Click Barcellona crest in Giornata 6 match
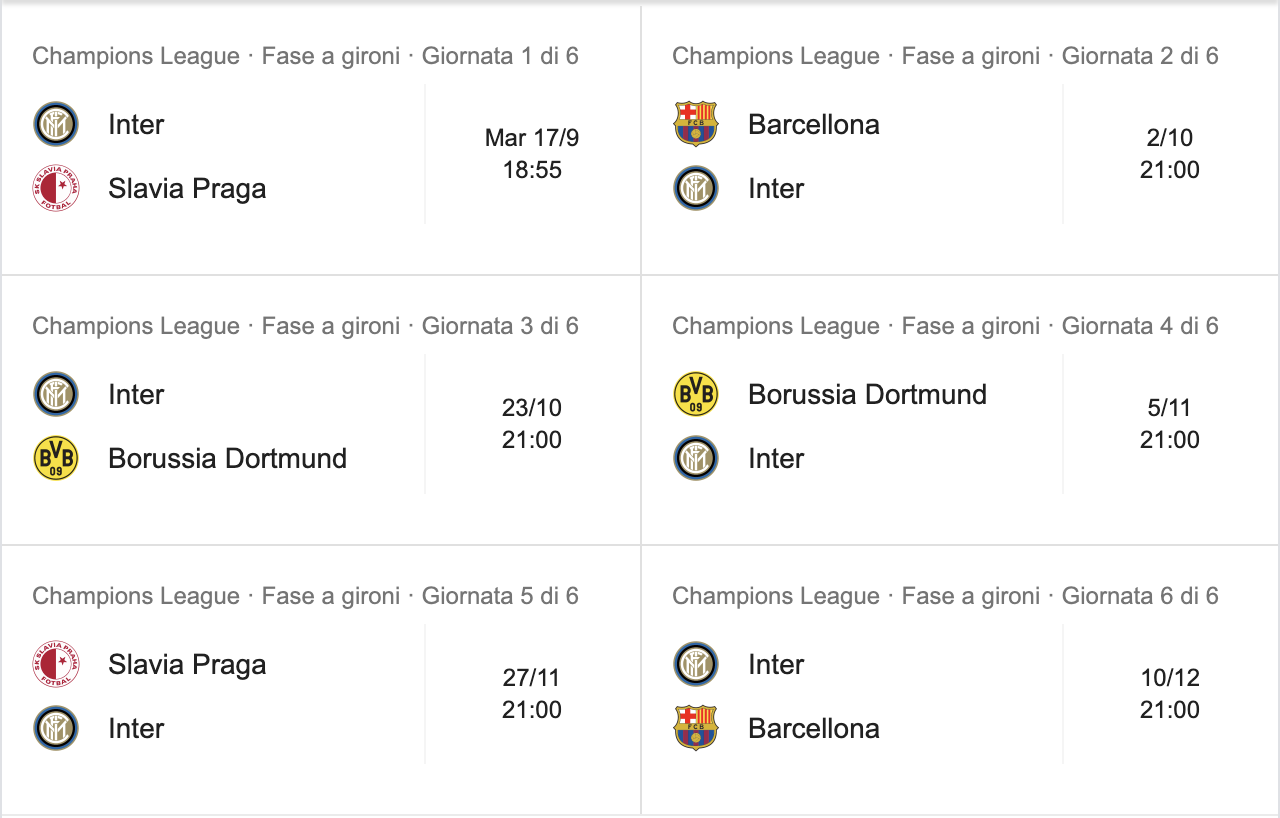Image resolution: width=1280 pixels, height=818 pixels. [x=696, y=728]
